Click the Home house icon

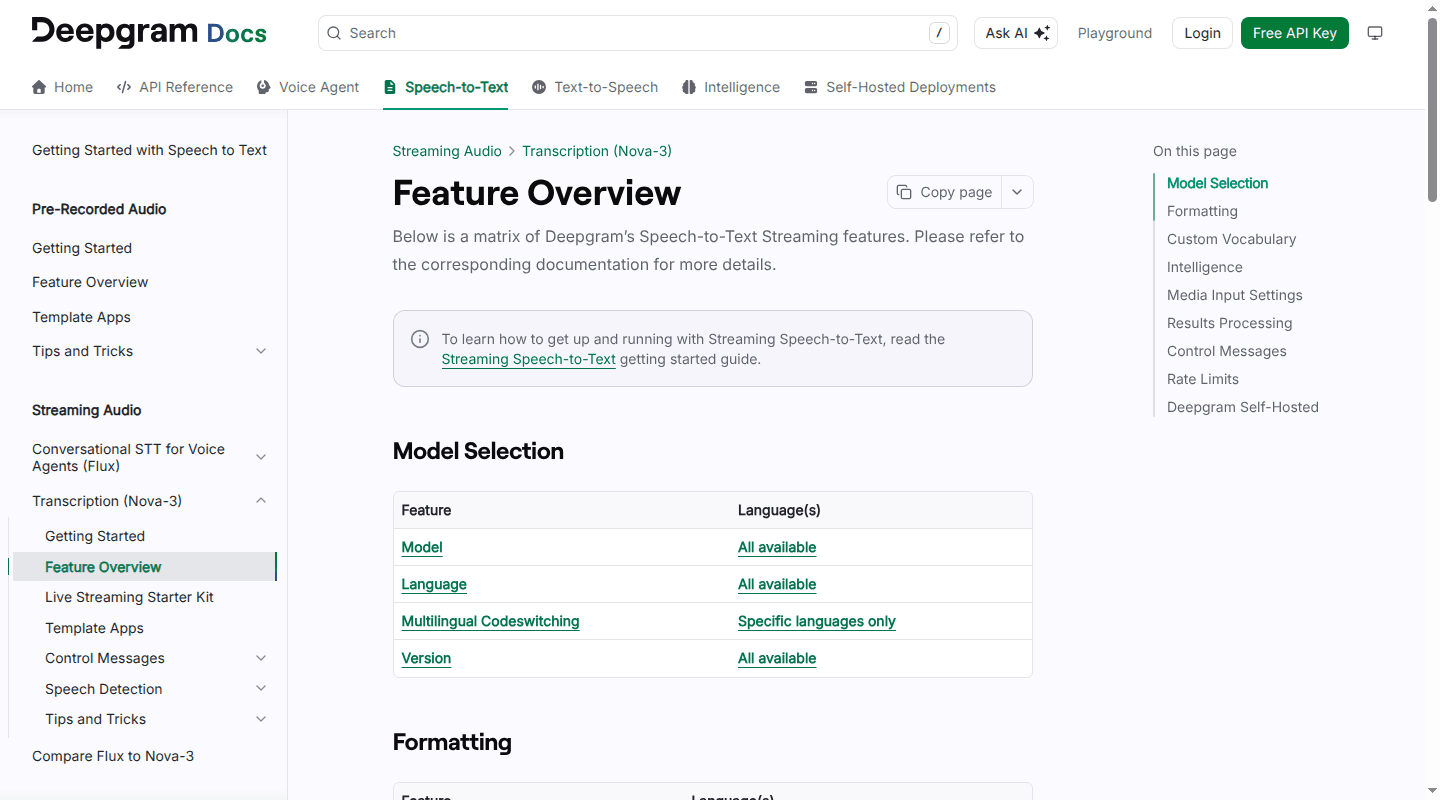pos(39,87)
